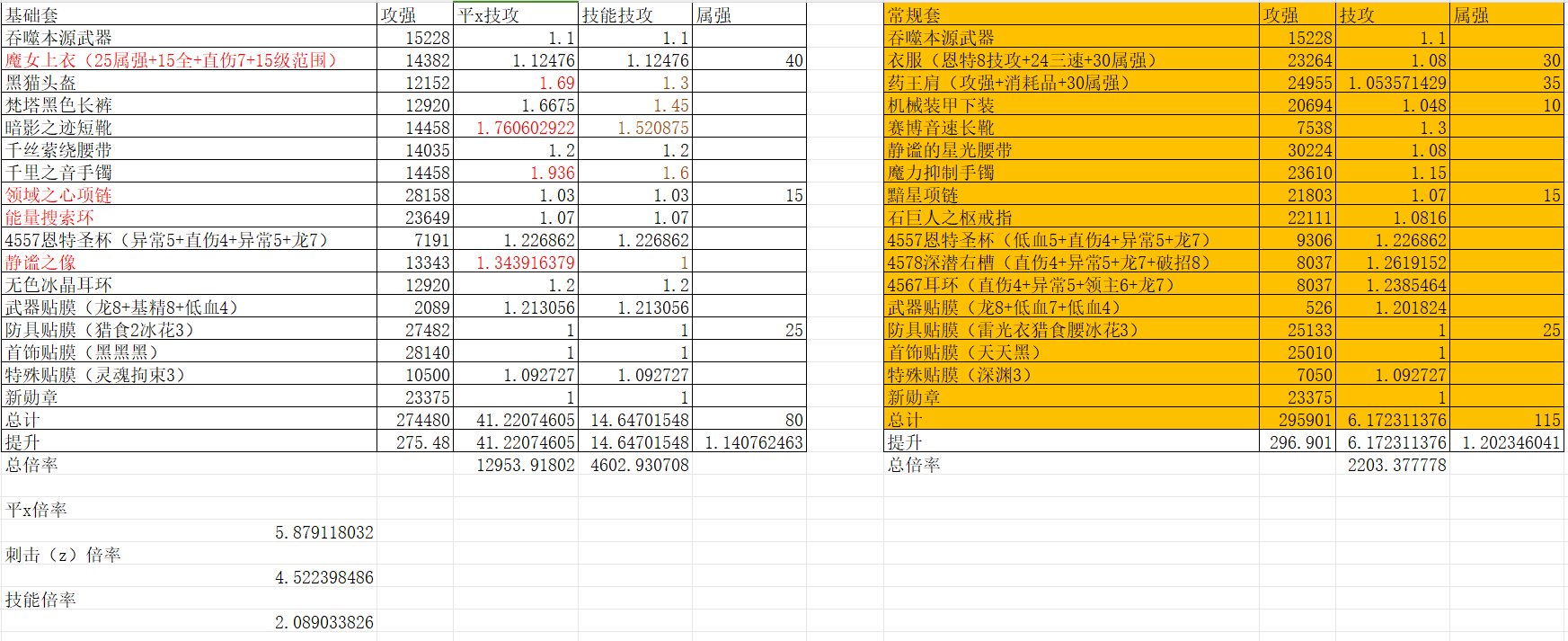1568x641 pixels.
Task: Select 武器贴膜（龙8+基精8+低血4） cell
Action: pyautogui.click(x=190, y=307)
